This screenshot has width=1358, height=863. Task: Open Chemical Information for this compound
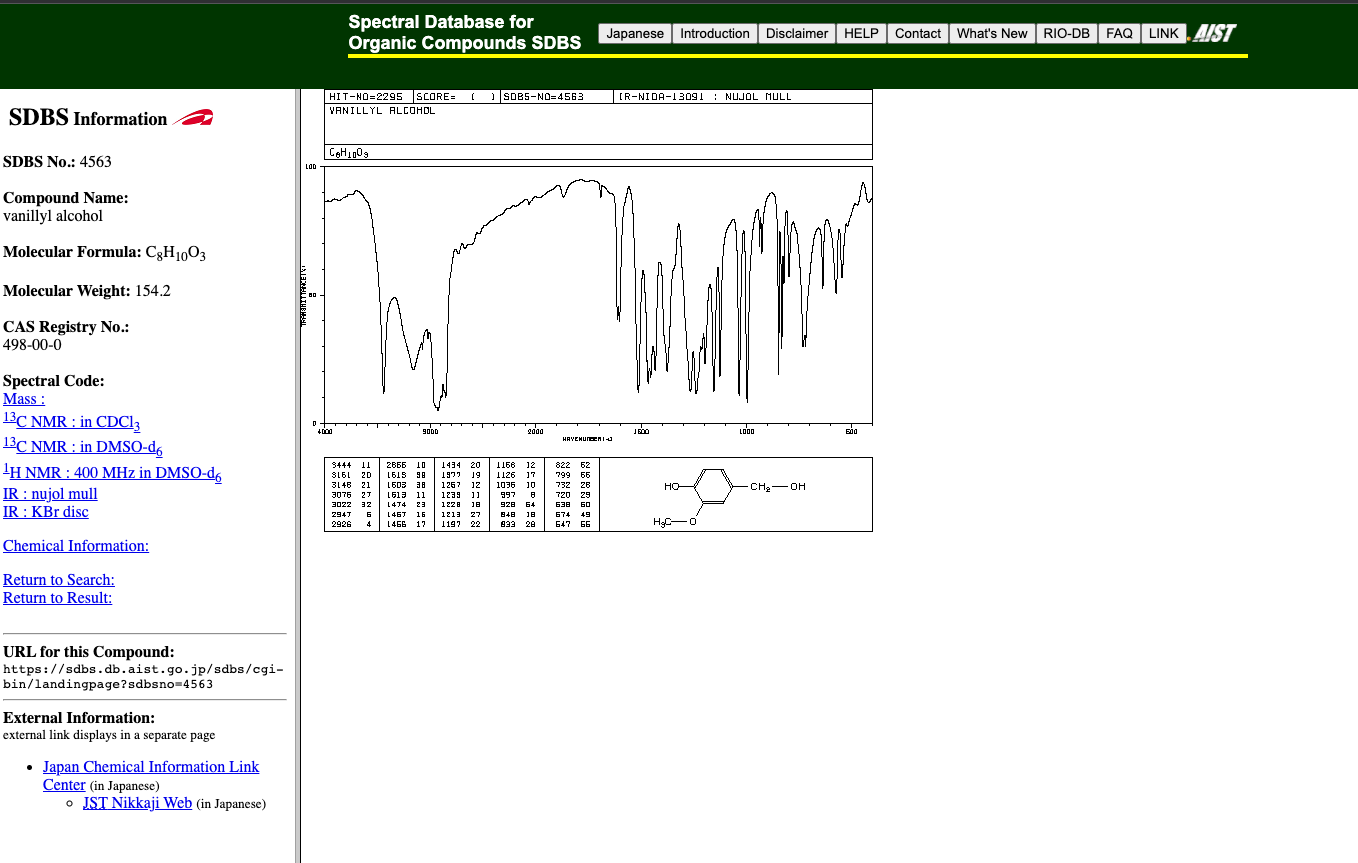(x=75, y=545)
